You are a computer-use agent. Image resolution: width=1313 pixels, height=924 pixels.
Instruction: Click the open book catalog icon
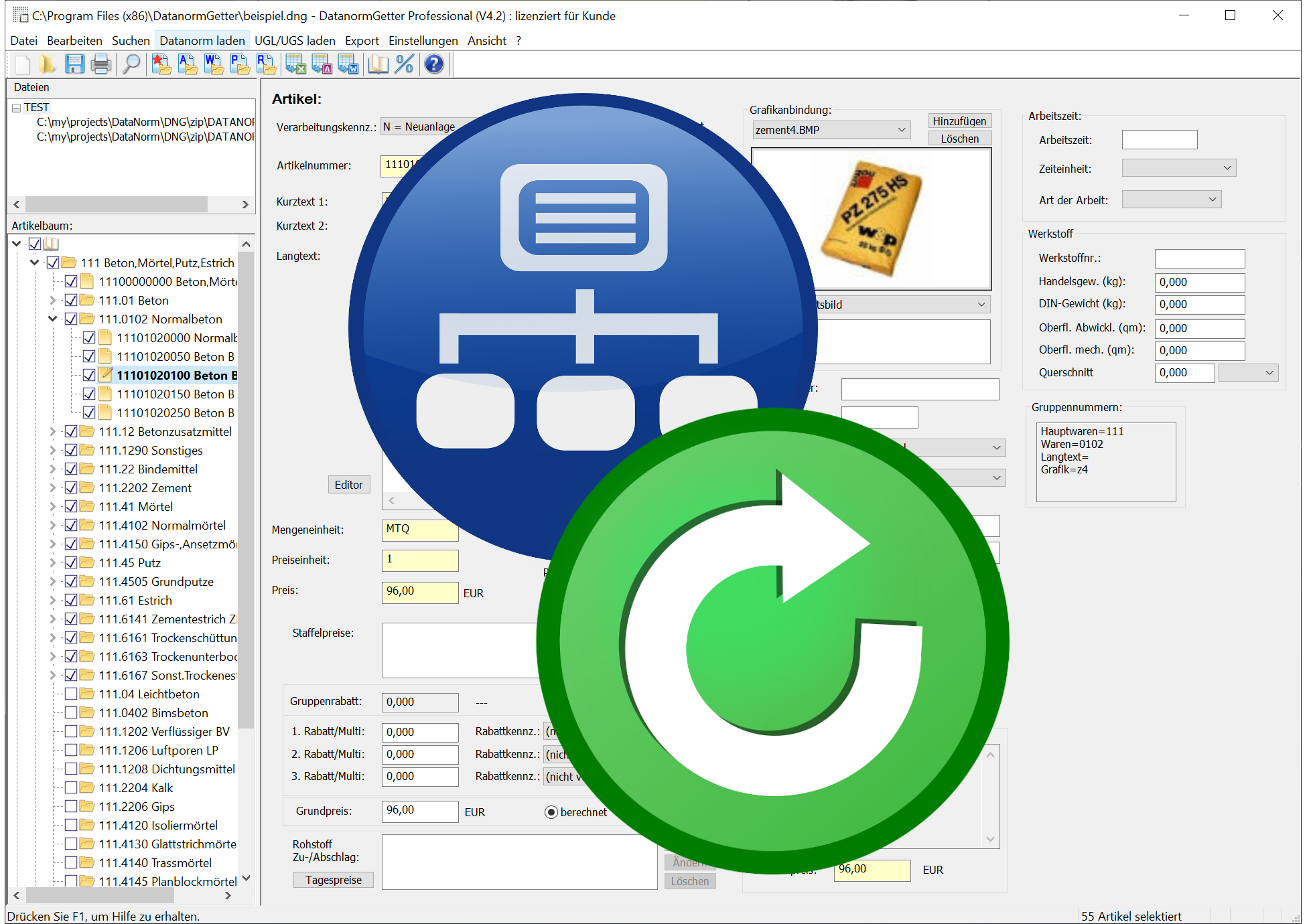(378, 64)
